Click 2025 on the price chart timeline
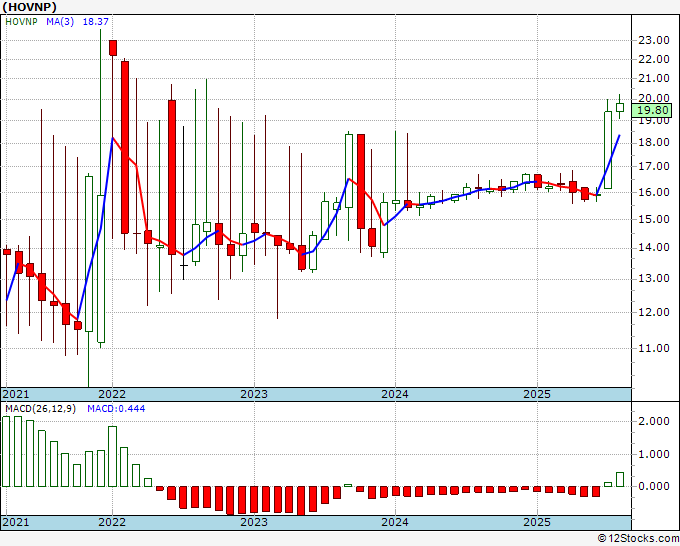680x546 pixels. click(x=537, y=394)
